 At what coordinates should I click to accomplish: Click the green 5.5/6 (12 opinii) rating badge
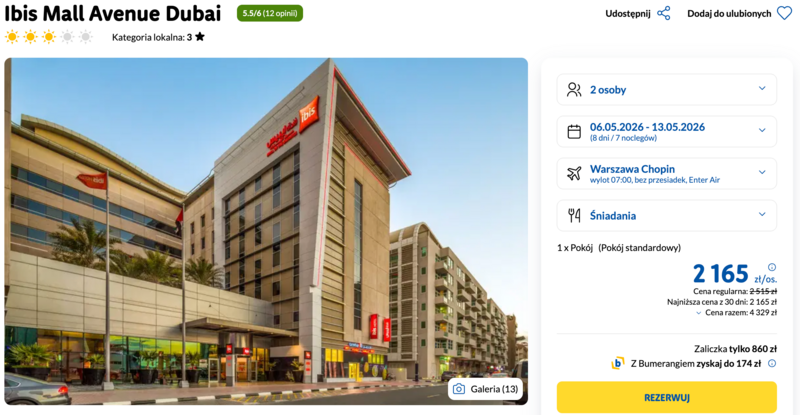pos(269,13)
